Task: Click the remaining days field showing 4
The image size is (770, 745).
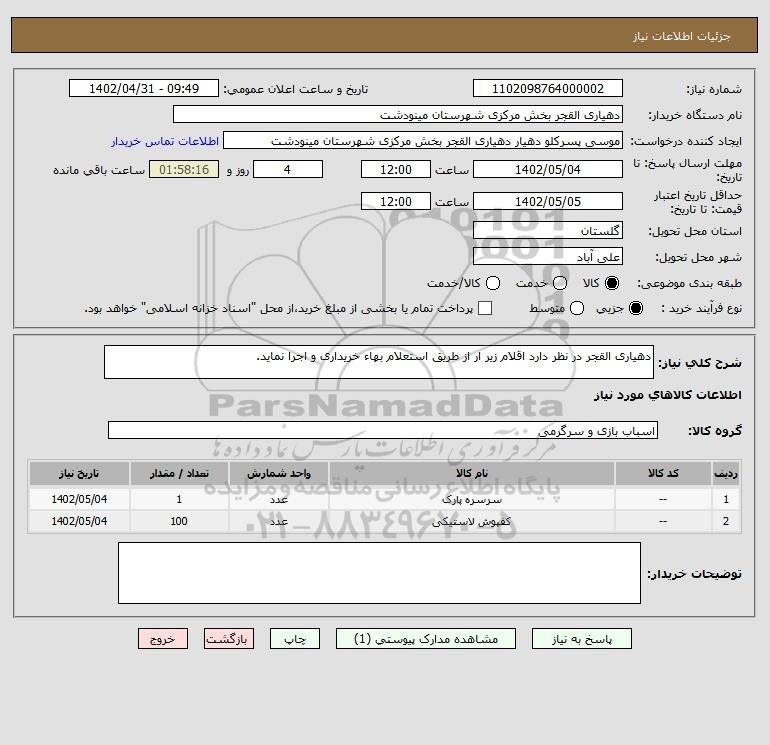Action: point(288,169)
